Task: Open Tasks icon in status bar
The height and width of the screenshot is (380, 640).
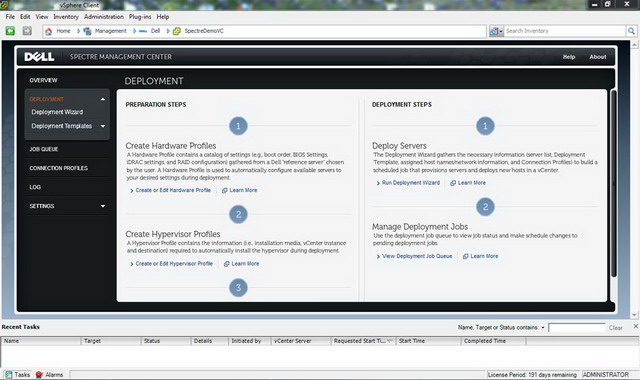Action: [x=8, y=375]
